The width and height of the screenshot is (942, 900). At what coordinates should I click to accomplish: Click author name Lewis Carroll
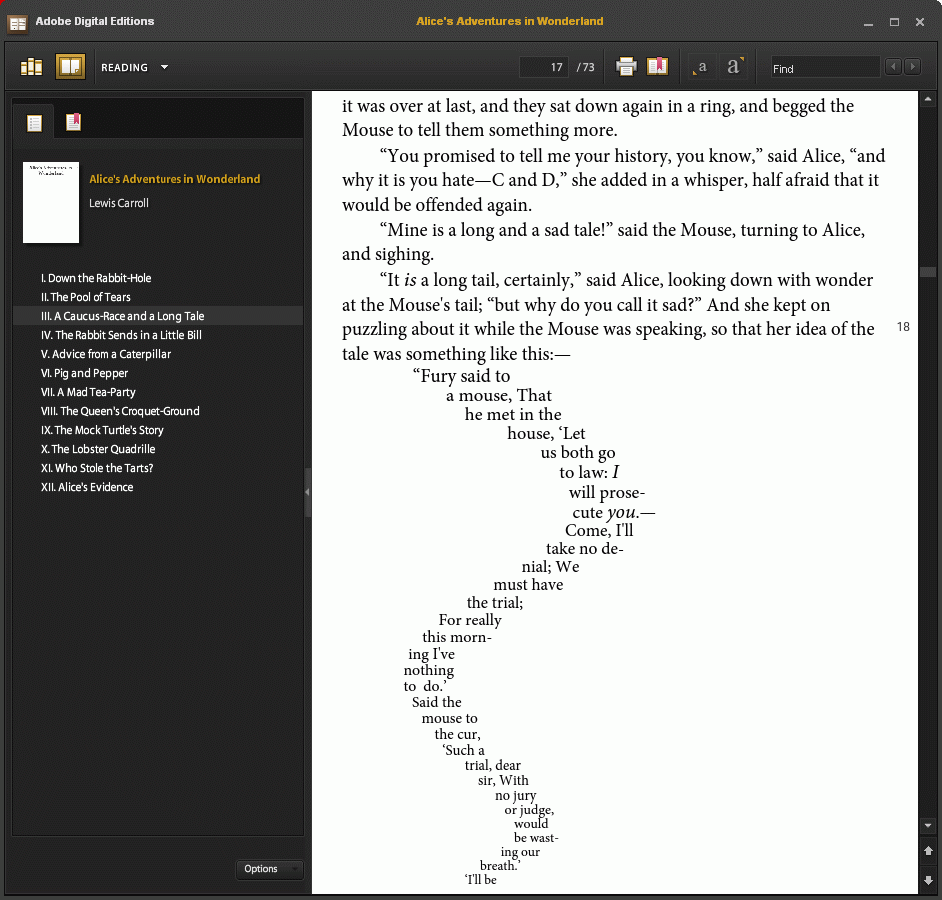(119, 203)
